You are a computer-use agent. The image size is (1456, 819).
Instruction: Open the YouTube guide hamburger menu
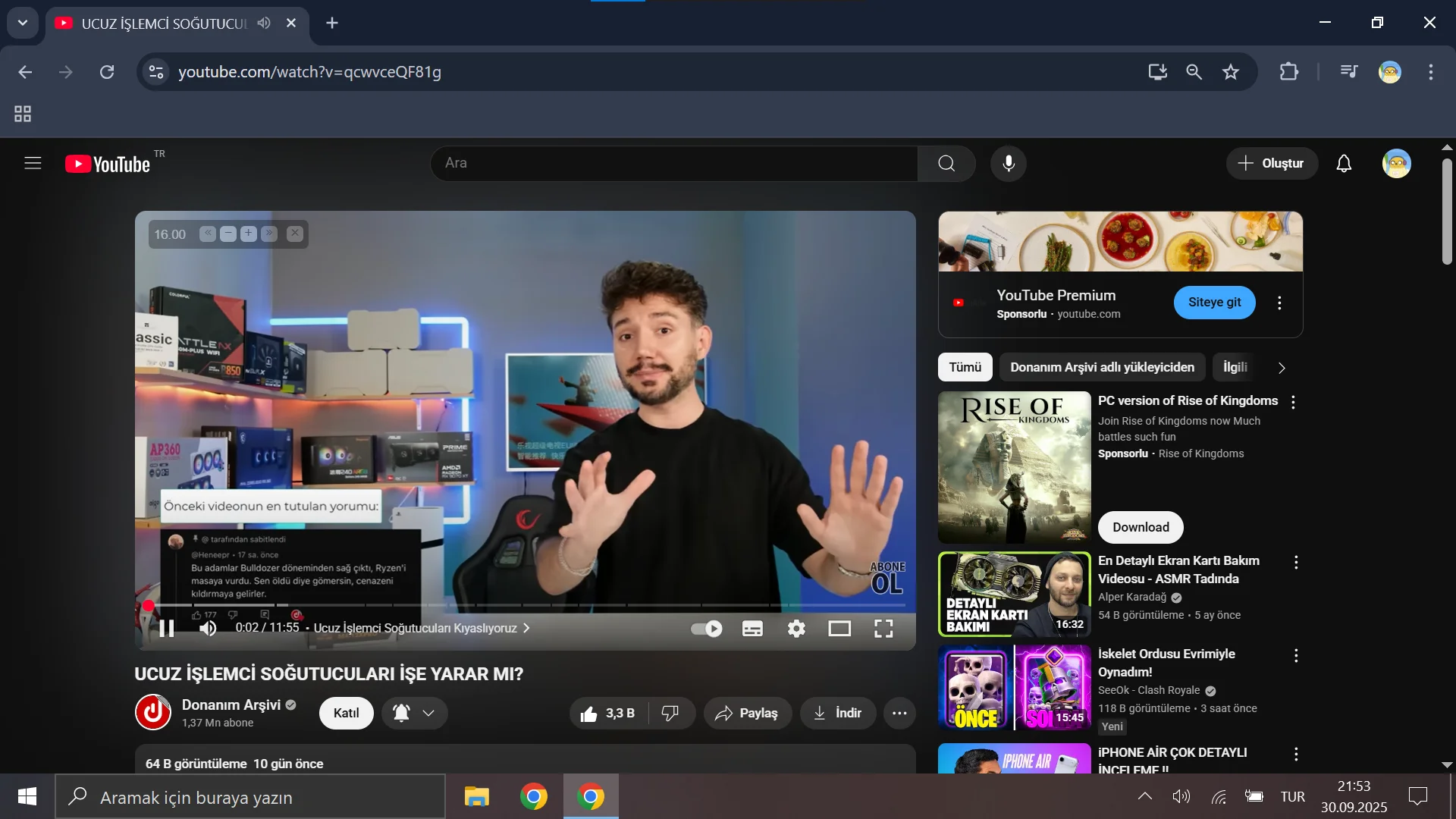click(33, 163)
